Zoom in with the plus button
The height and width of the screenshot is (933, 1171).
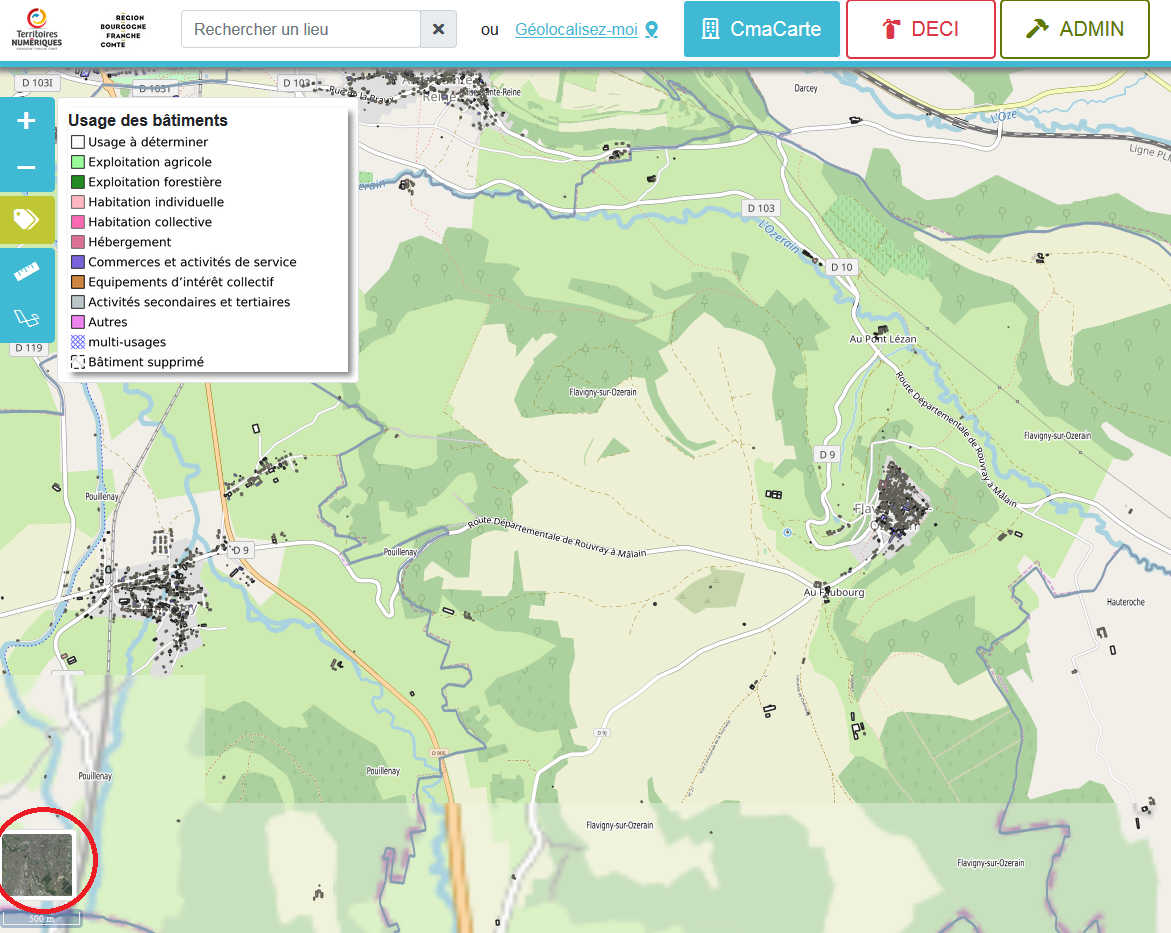click(27, 121)
